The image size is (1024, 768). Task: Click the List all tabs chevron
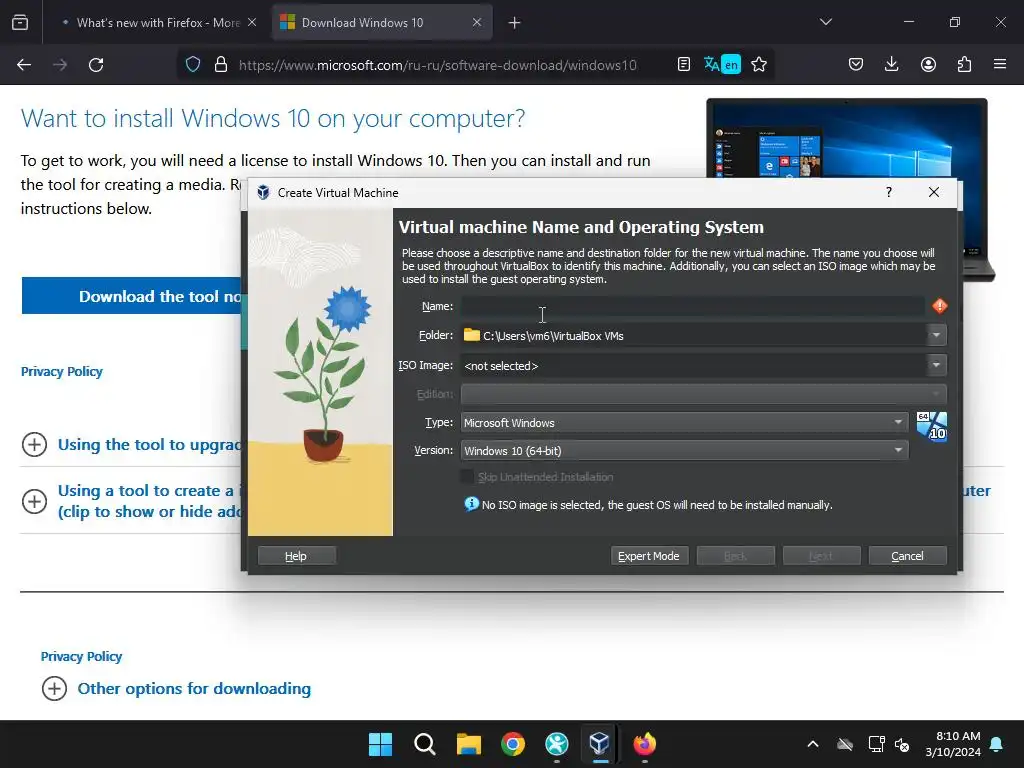[825, 22]
